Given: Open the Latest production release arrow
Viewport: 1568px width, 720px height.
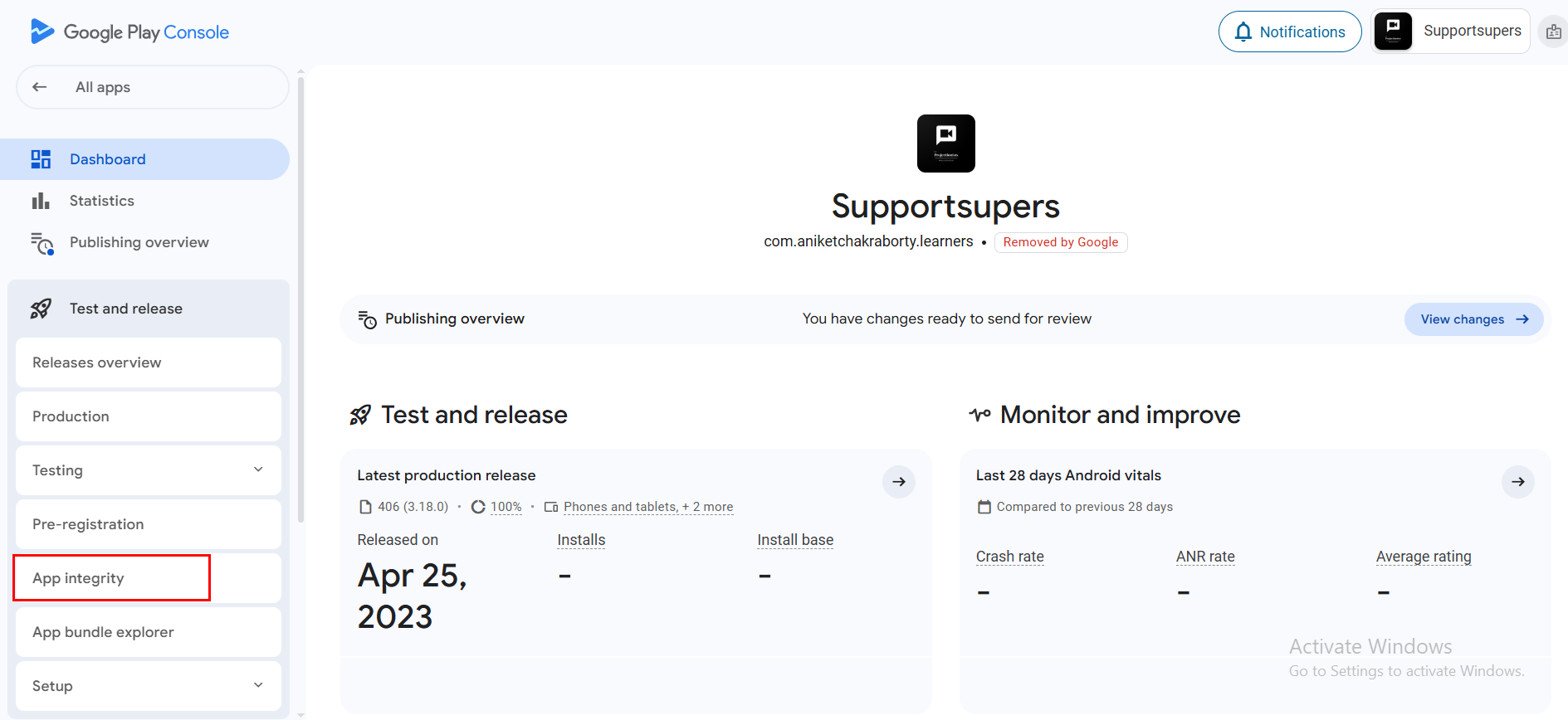Looking at the screenshot, I should pos(898,482).
